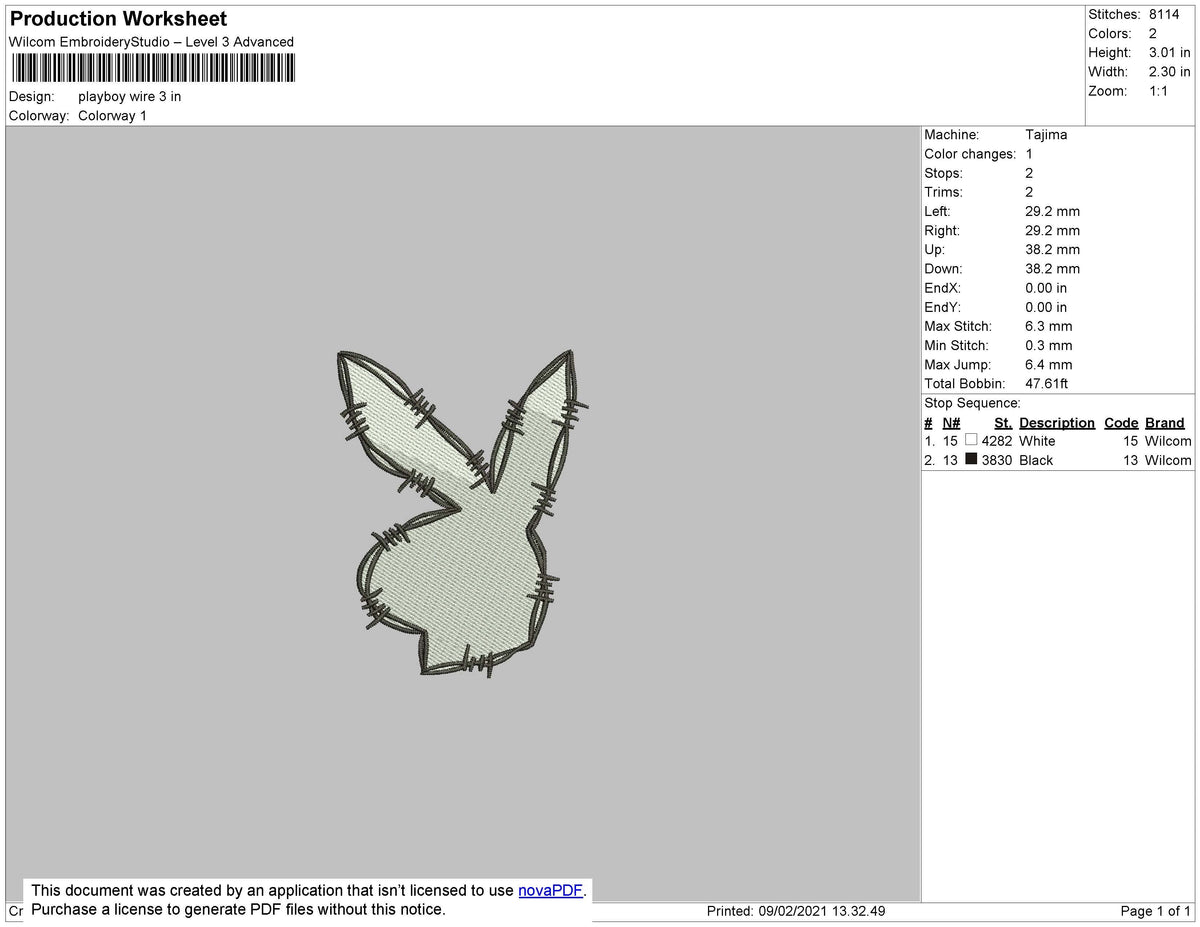This screenshot has width=1200, height=927.
Task: Select the Max Stitch value '6.3 mm'
Action: coord(1048,327)
